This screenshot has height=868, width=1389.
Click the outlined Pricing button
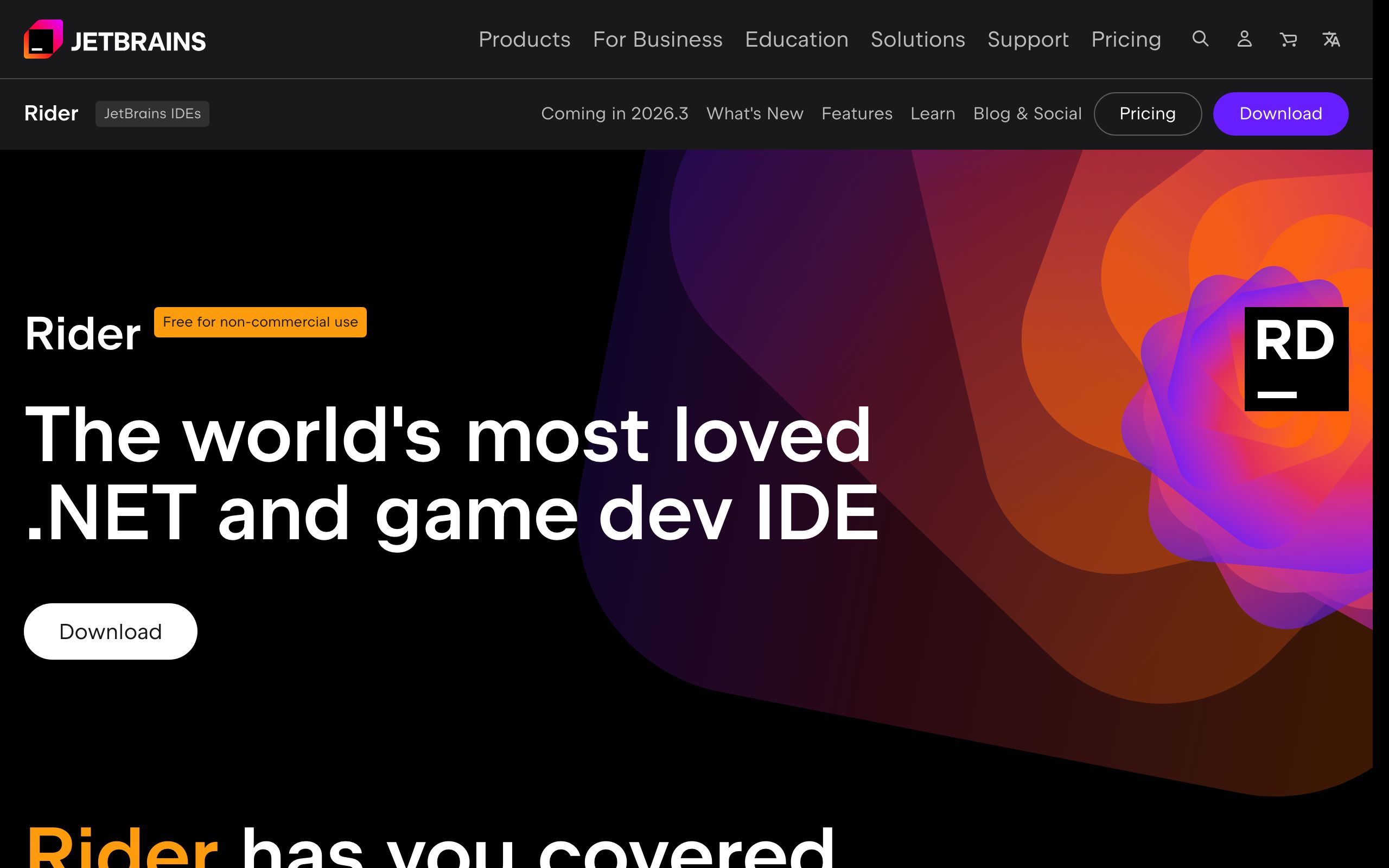point(1148,114)
